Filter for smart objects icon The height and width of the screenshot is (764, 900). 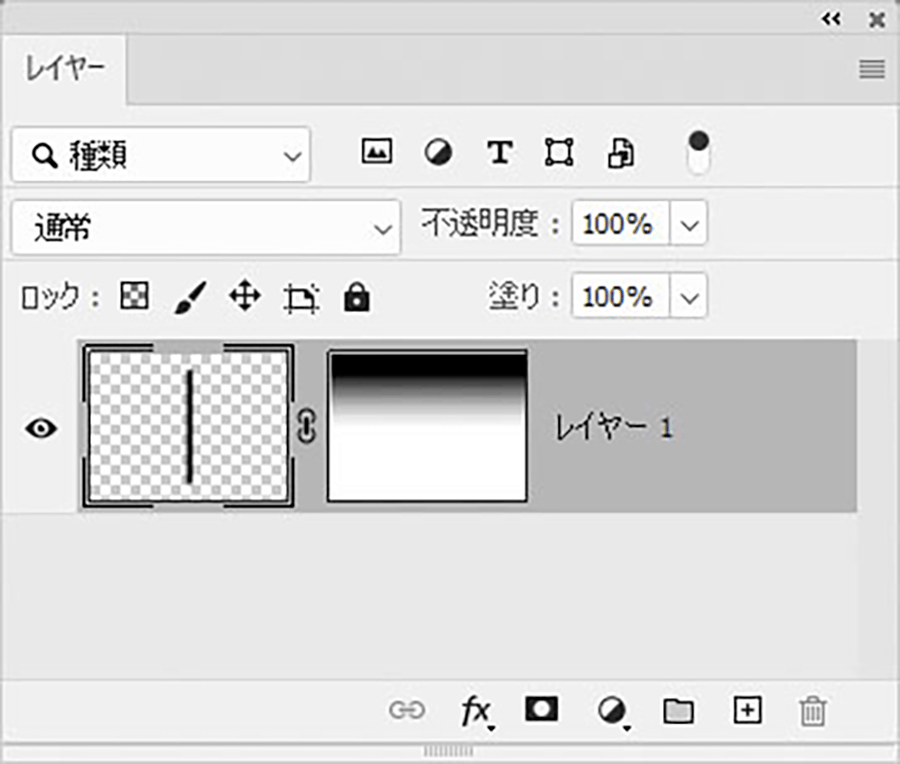point(620,153)
